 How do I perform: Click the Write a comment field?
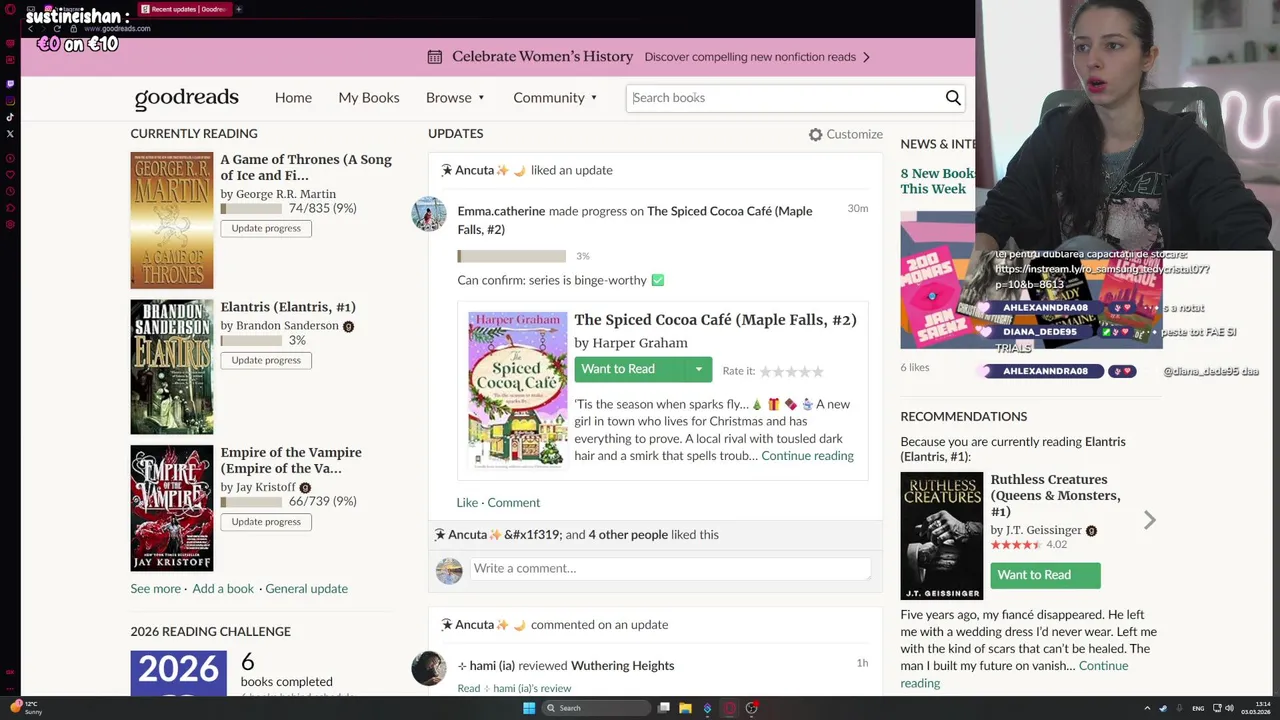point(670,568)
